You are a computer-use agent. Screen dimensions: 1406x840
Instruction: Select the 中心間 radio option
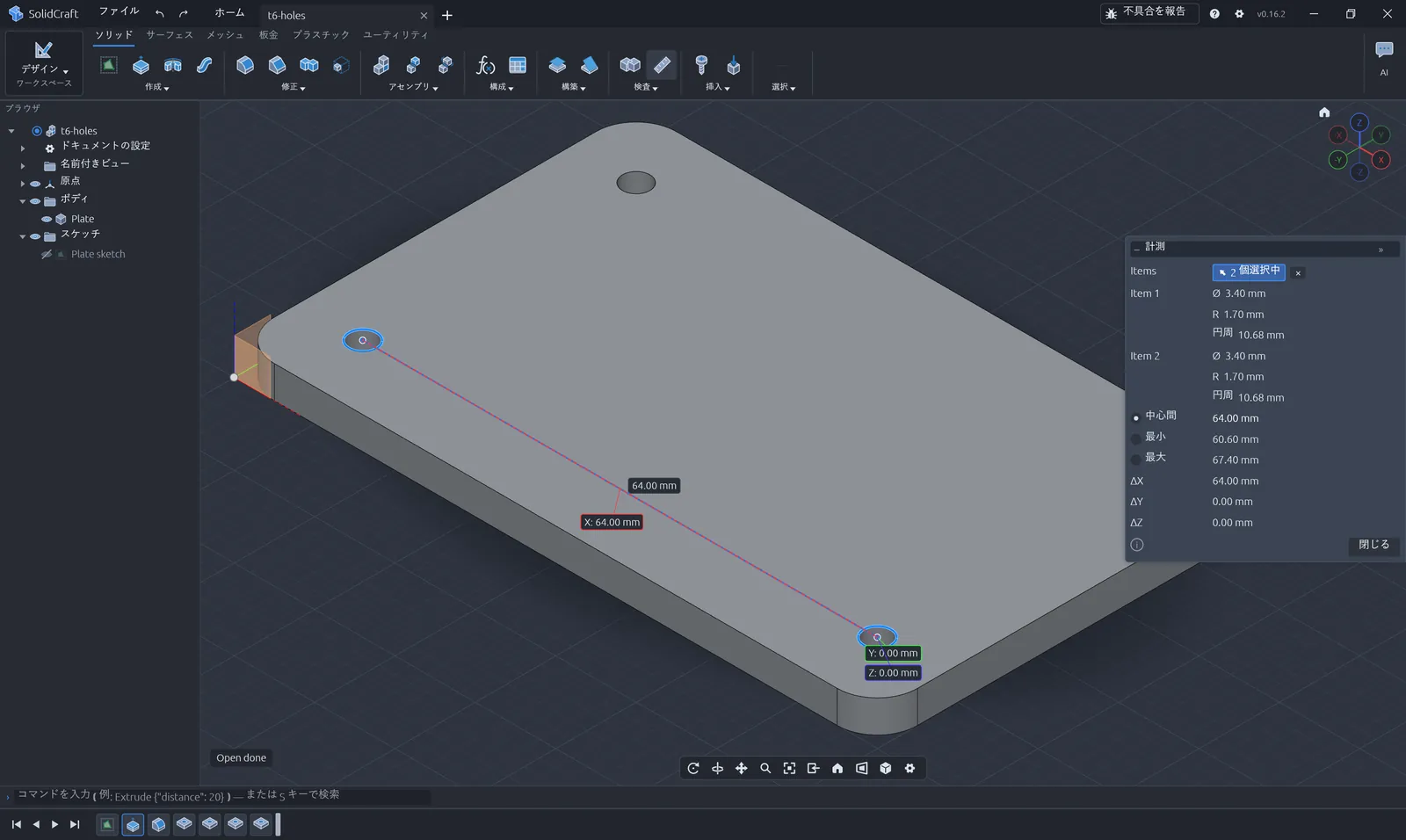tap(1136, 417)
